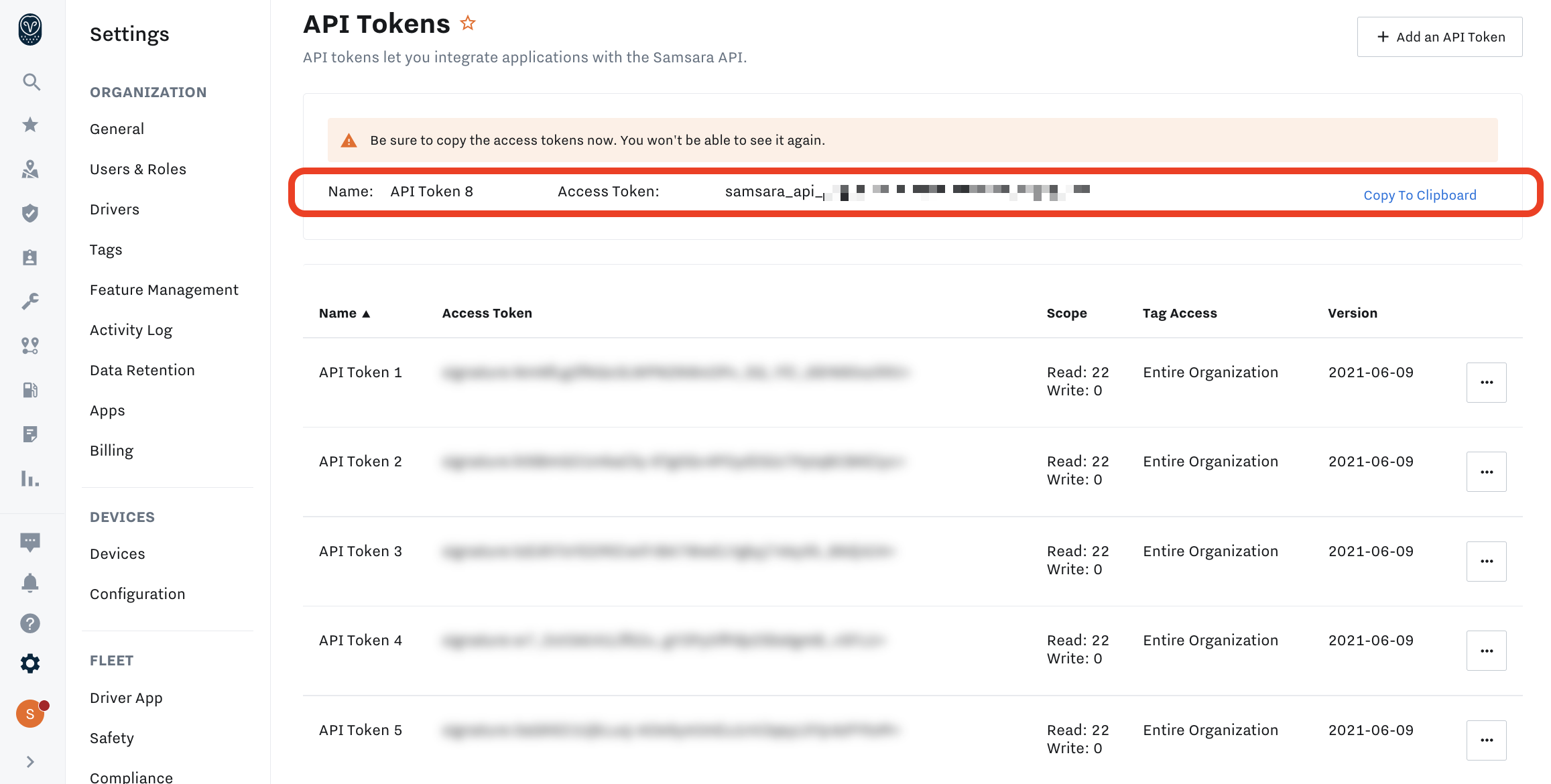
Task: Select the maintenance wrench icon
Action: [x=31, y=301]
